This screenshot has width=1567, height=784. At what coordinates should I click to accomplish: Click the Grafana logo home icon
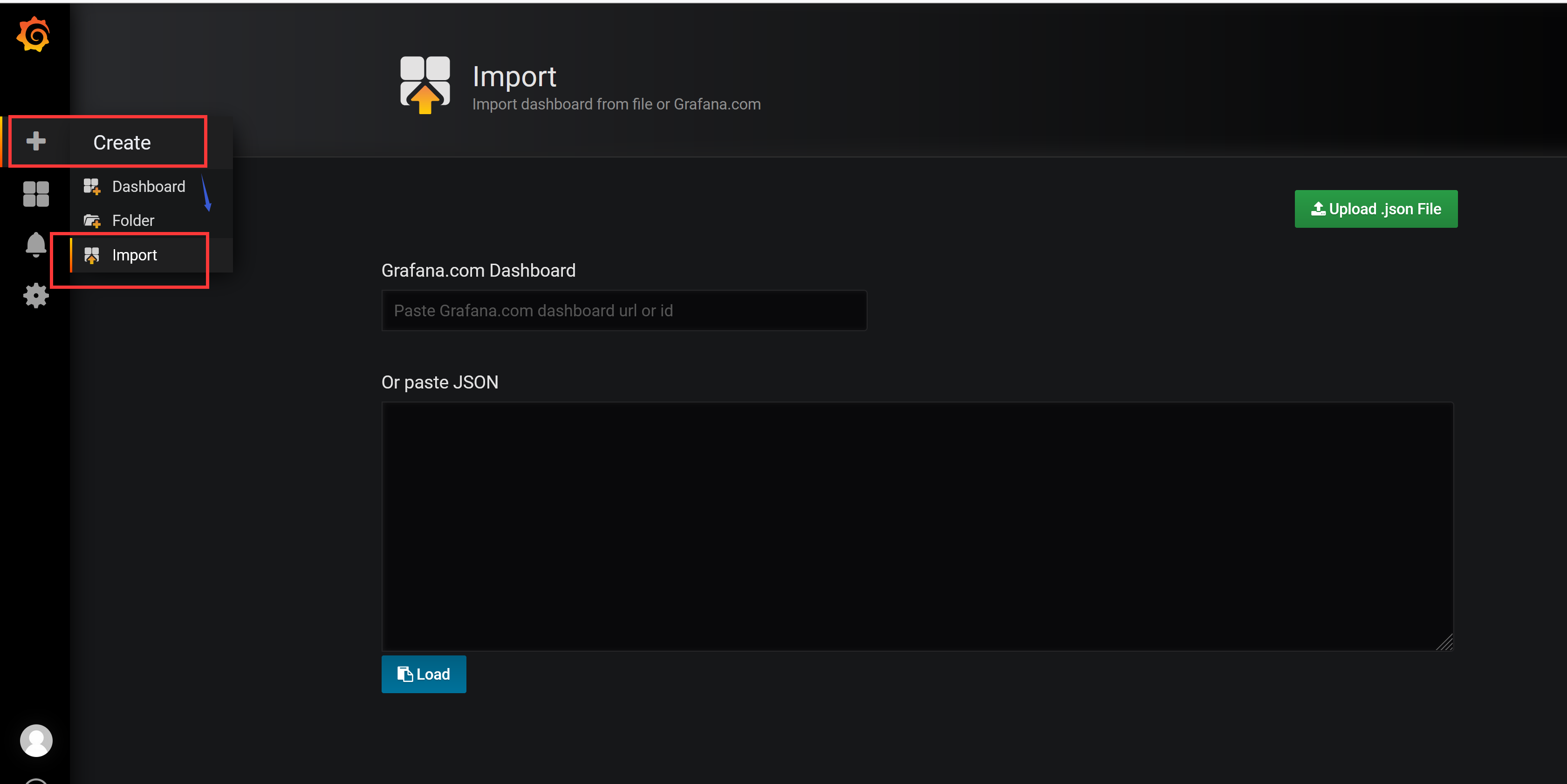(x=34, y=34)
